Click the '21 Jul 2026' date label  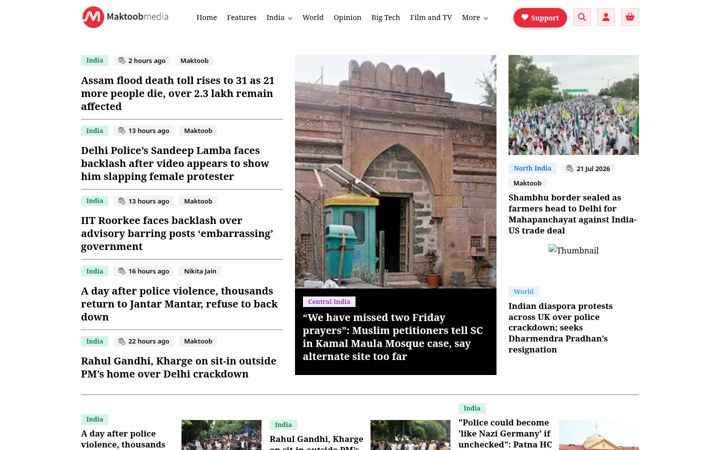point(593,169)
